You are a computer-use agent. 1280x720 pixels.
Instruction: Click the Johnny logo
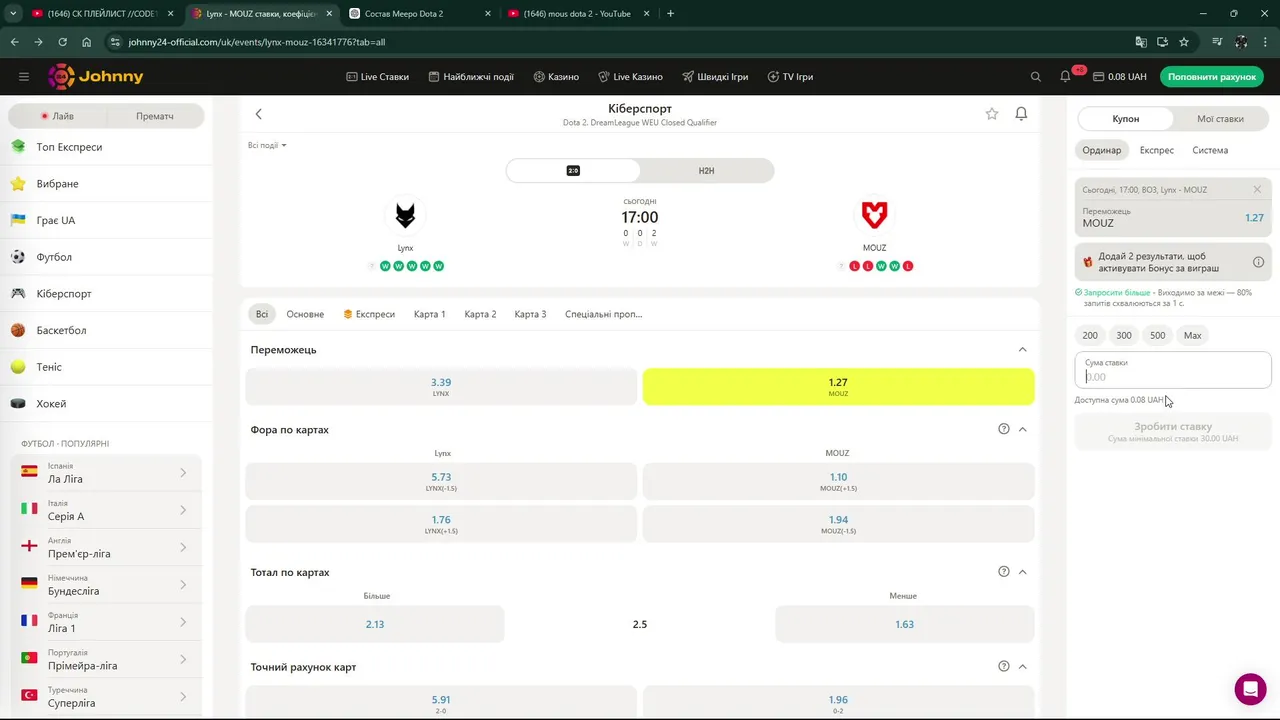[96, 77]
